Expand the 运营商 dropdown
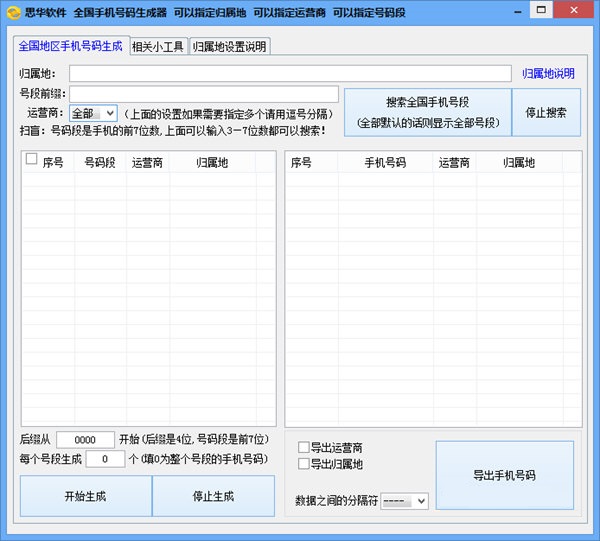This screenshot has width=600, height=541. tap(109, 114)
